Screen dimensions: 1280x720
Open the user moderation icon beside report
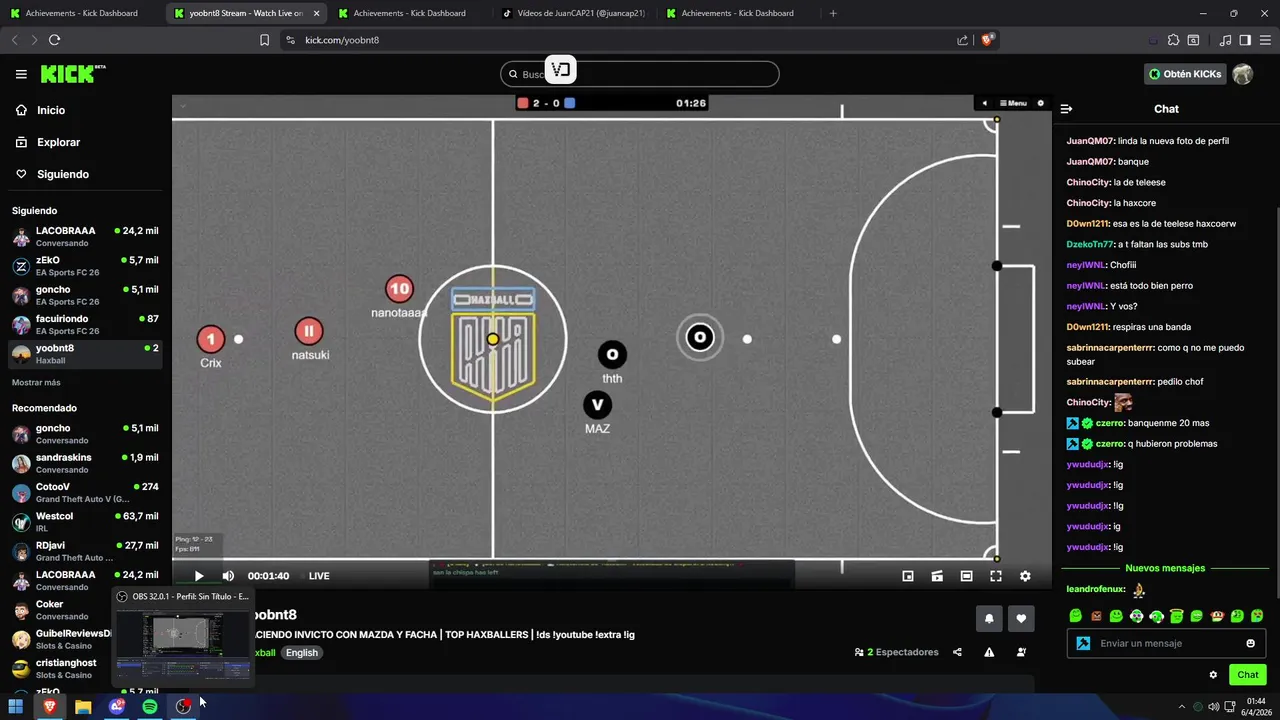(x=1021, y=652)
